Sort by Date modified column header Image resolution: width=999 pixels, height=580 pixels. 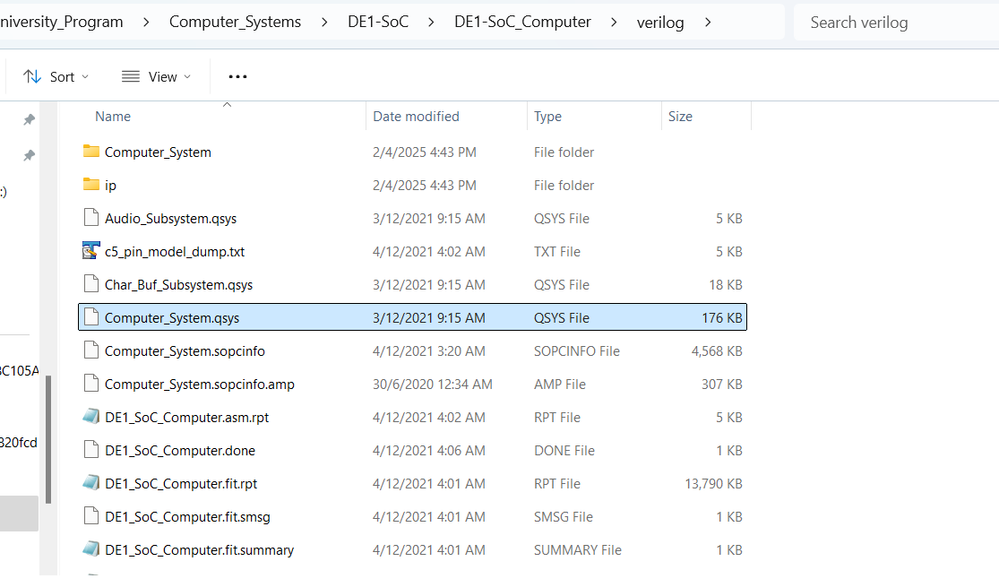(x=416, y=116)
